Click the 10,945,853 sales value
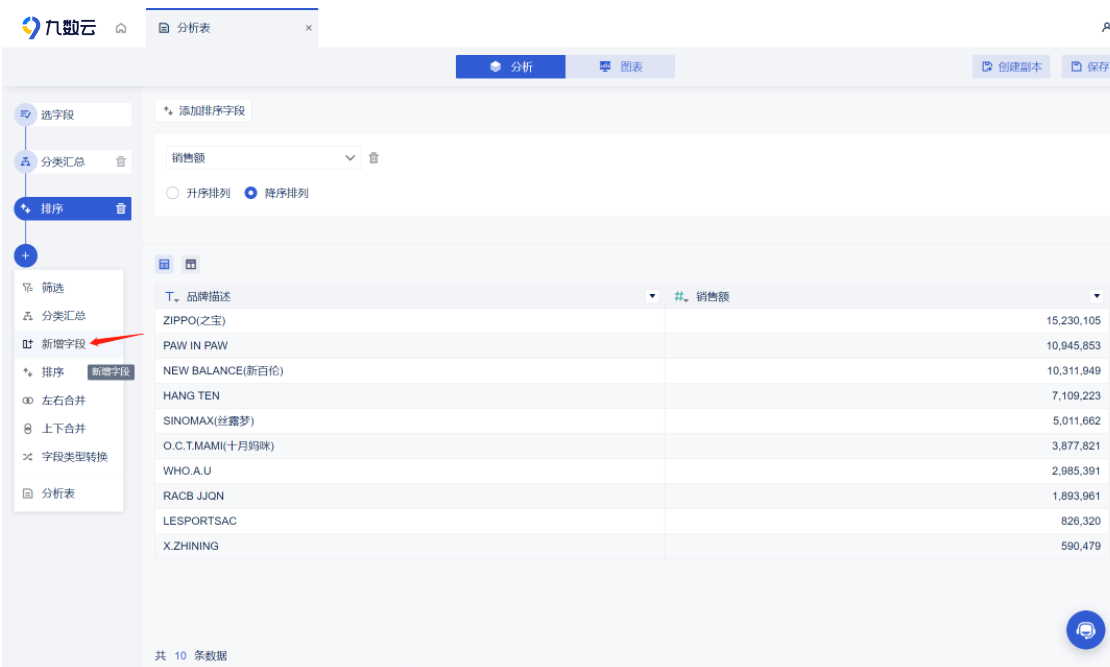Screen dimensions: 1110x667 pos(1073,346)
